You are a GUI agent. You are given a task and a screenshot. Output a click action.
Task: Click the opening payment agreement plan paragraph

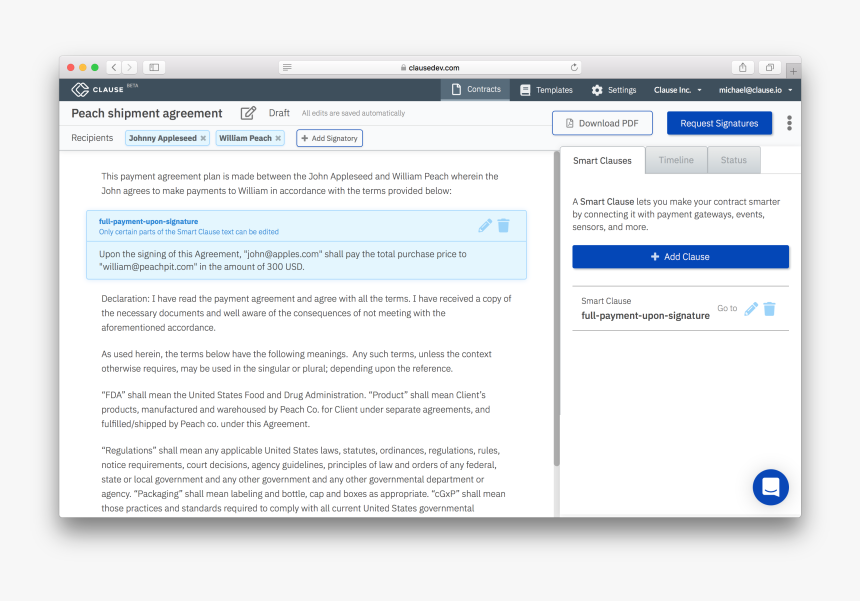pos(299,183)
